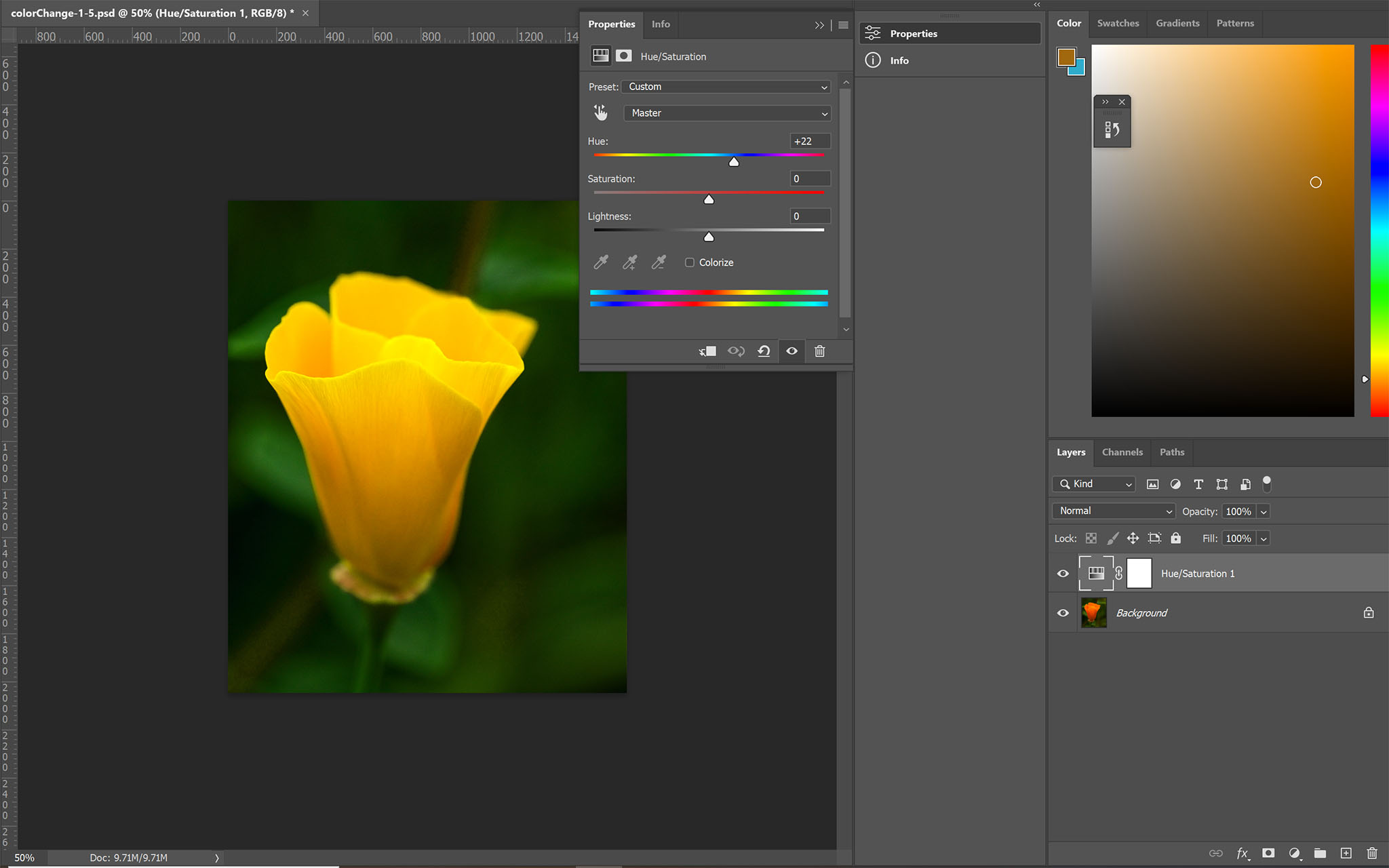This screenshot has height=868, width=1389.
Task: Click the eyedropper sample color icon
Action: 601,261
